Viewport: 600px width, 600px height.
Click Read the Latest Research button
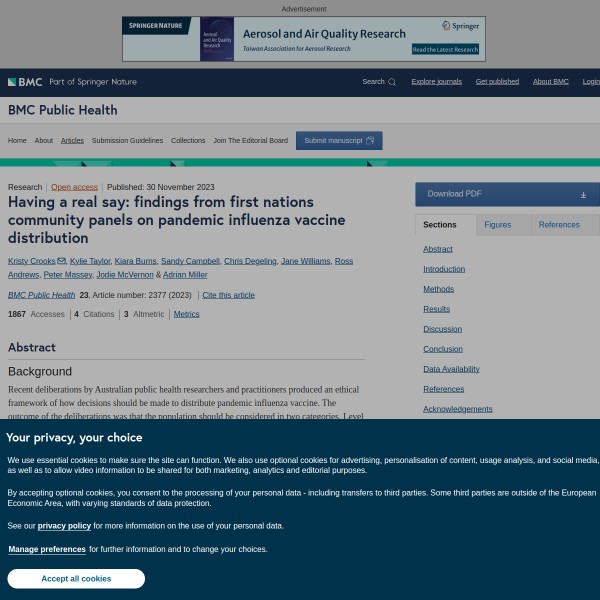445,49
